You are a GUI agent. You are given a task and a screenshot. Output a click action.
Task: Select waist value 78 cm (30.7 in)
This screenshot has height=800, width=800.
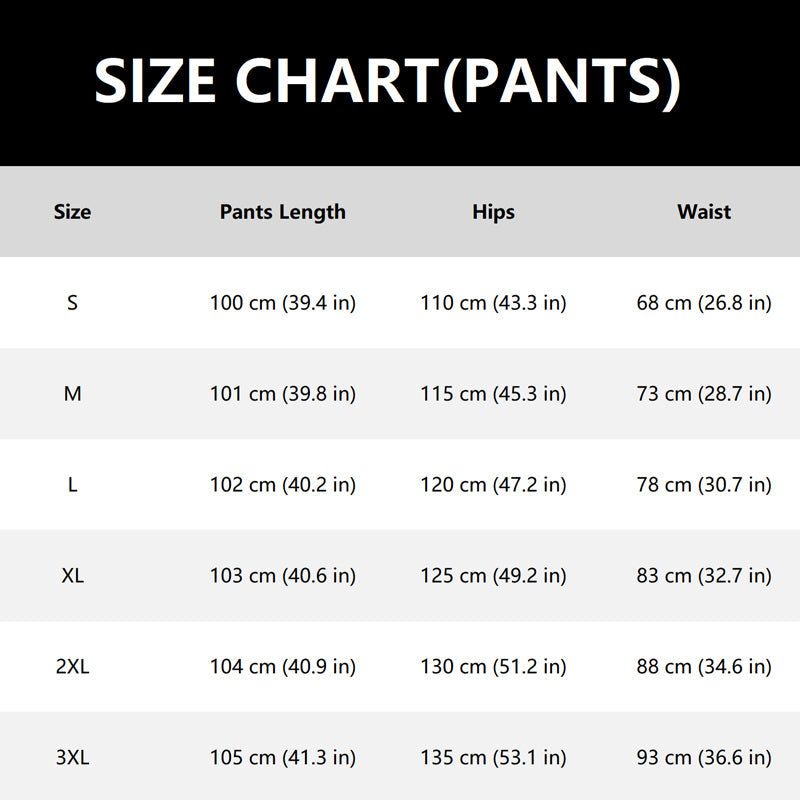click(704, 485)
